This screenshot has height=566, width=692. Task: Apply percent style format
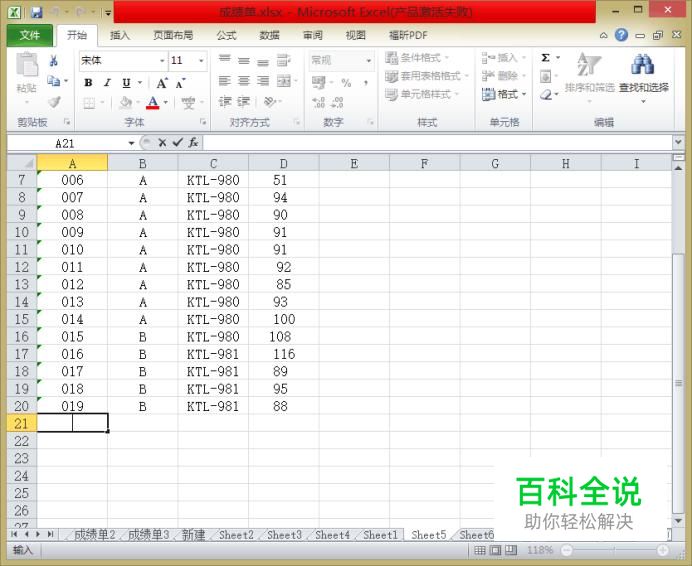346,83
